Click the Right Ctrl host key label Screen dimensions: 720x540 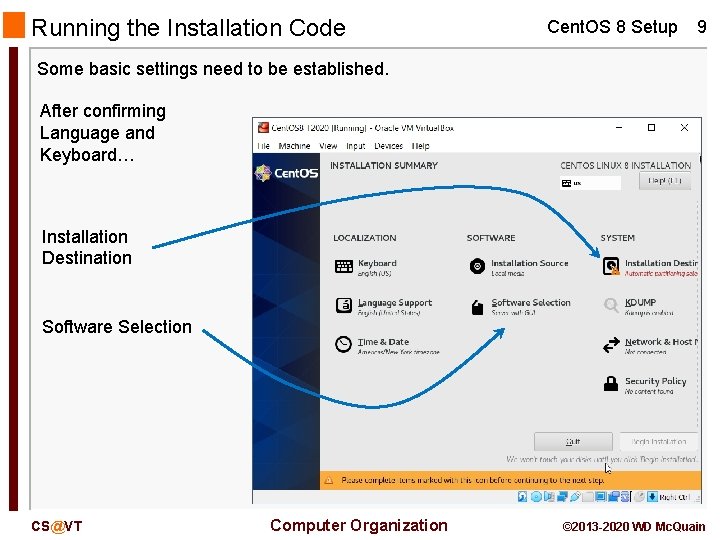(x=675, y=497)
